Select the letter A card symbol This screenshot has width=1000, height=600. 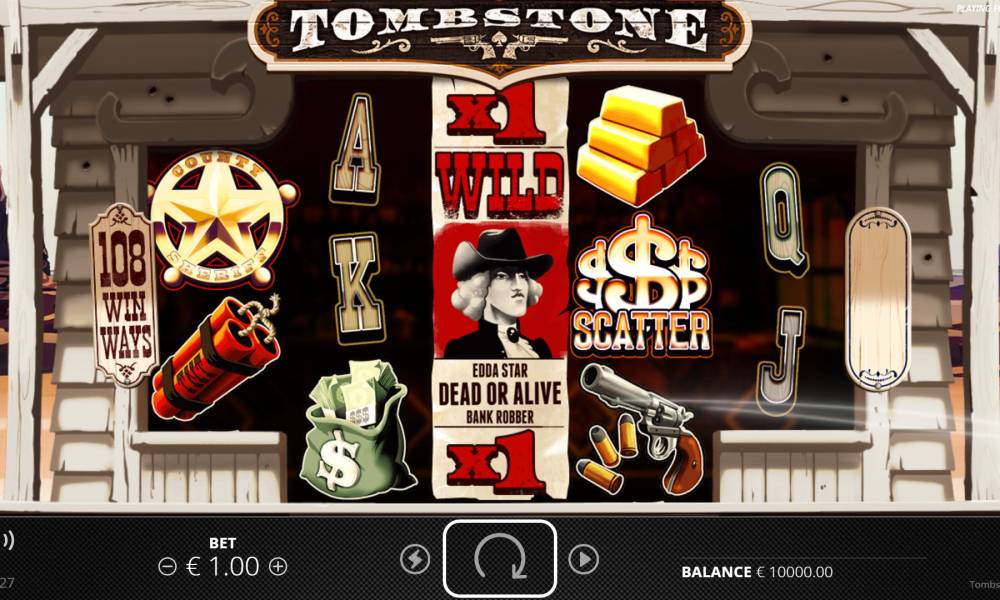tap(356, 150)
